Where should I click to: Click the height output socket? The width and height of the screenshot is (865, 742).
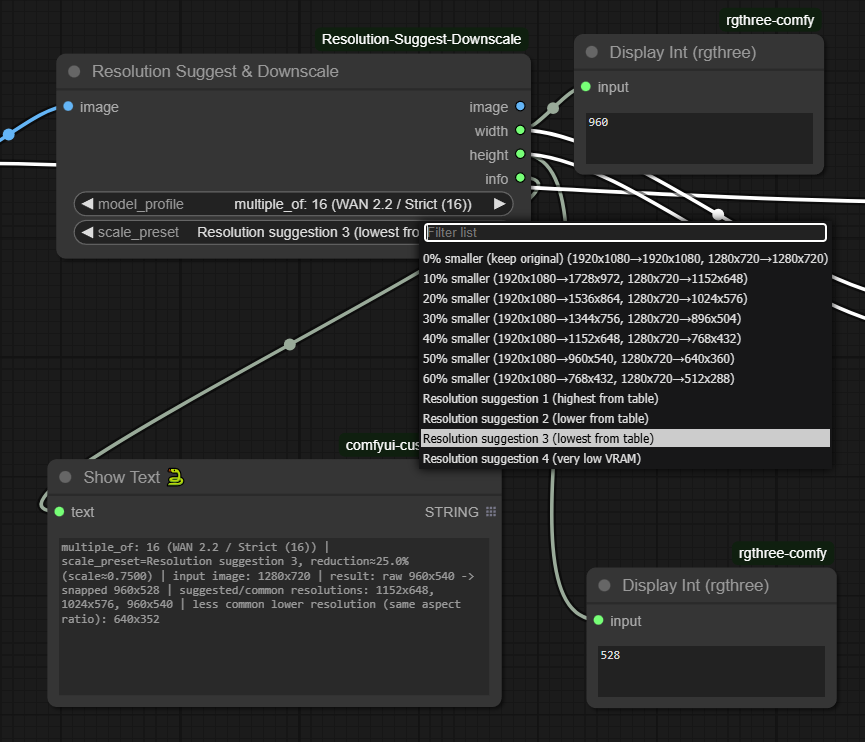(520, 154)
